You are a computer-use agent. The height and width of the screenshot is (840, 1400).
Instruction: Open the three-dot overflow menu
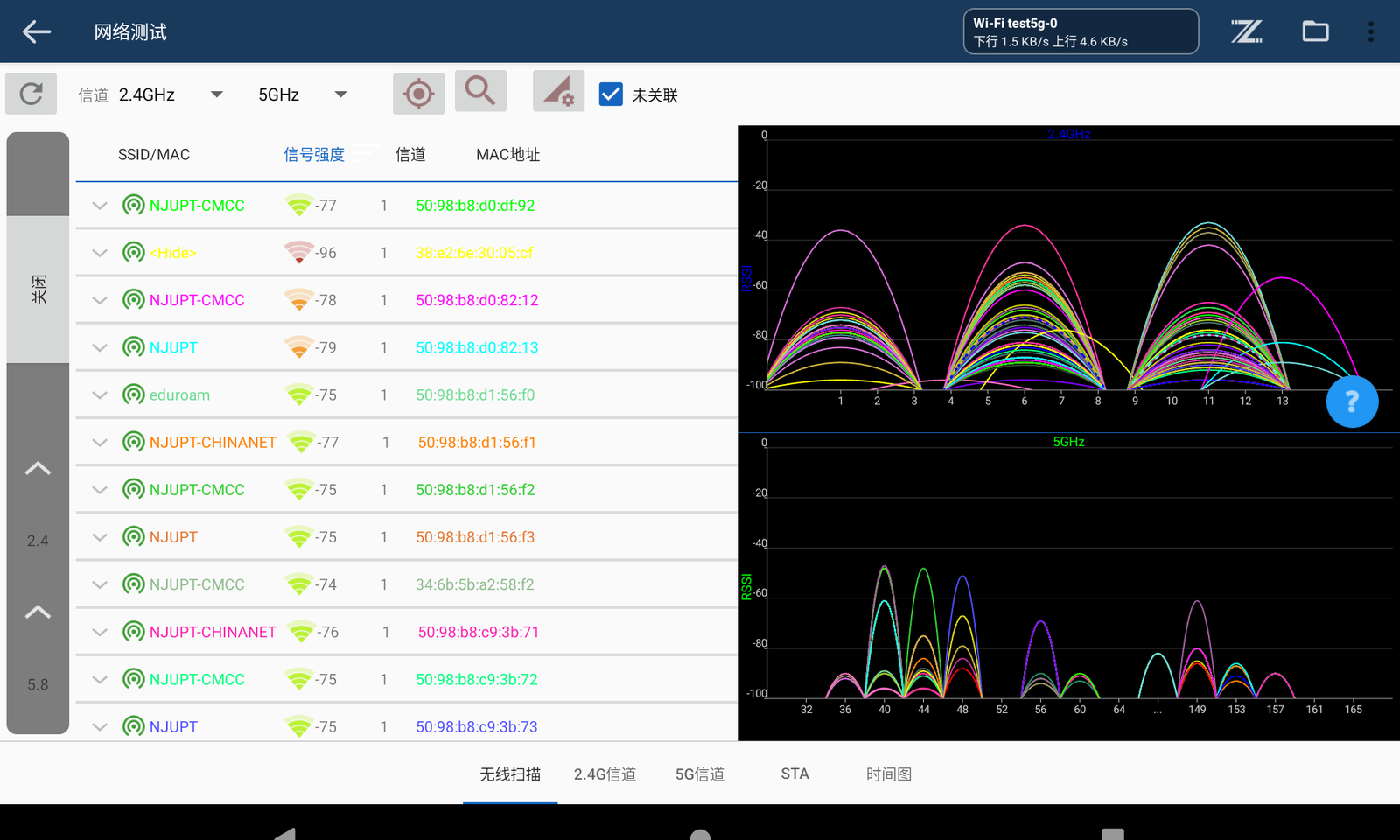coord(1371,32)
